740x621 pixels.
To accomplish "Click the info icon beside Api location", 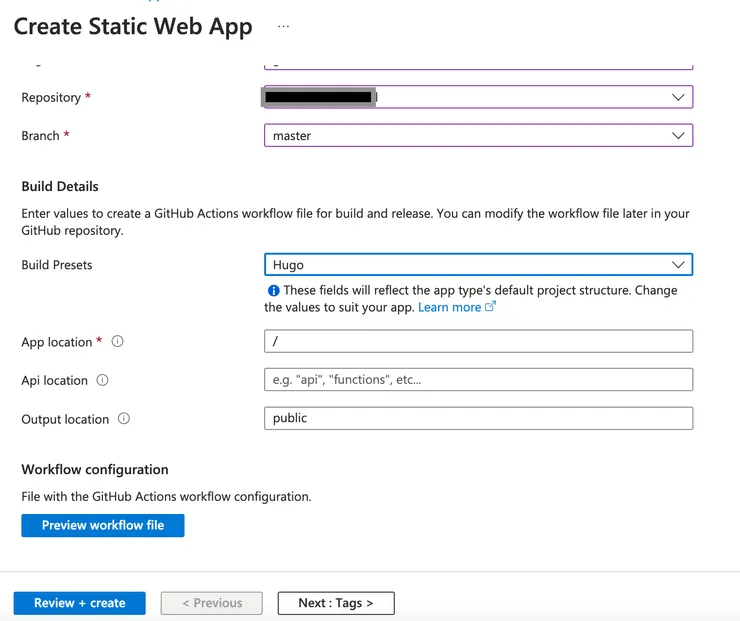I will pyautogui.click(x=102, y=380).
